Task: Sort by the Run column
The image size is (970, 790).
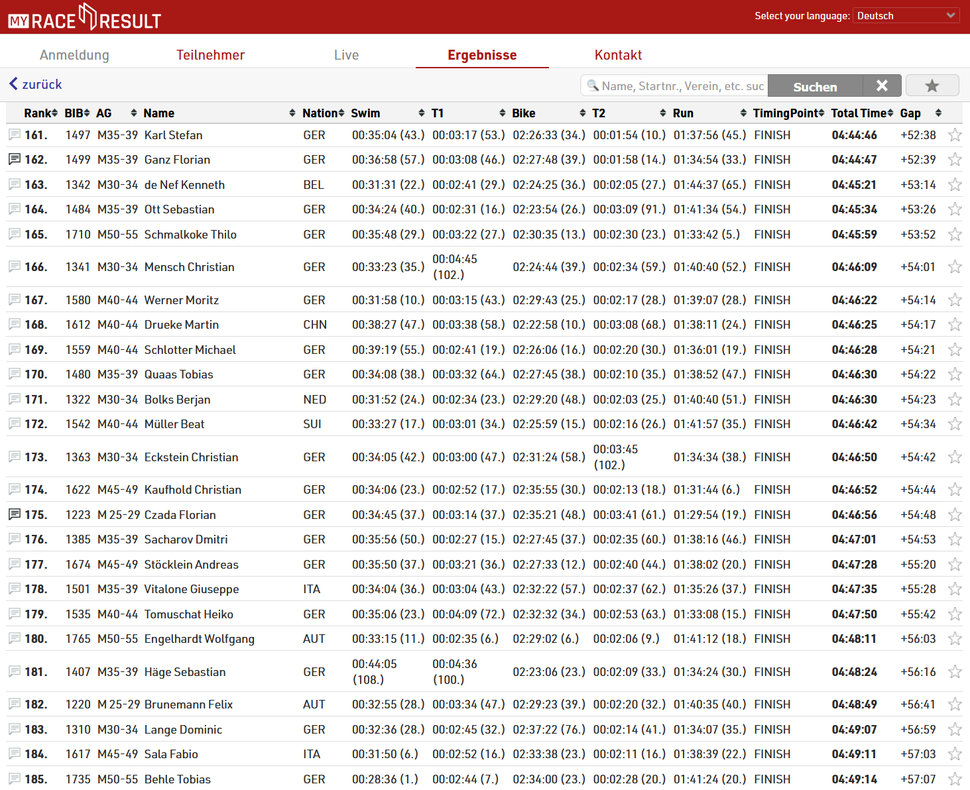Action: click(x=710, y=113)
